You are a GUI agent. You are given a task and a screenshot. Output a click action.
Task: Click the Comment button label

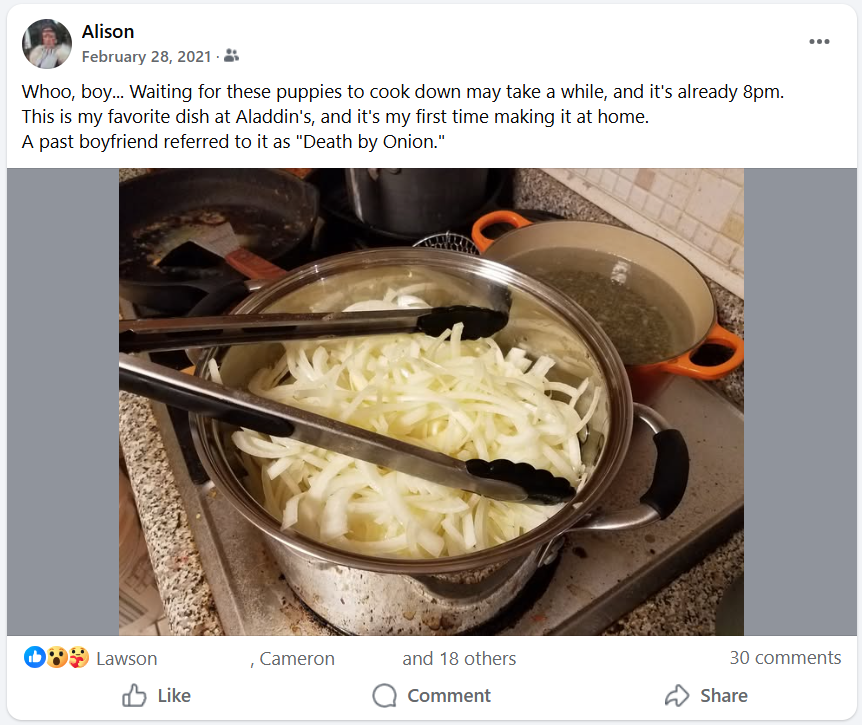(x=449, y=696)
